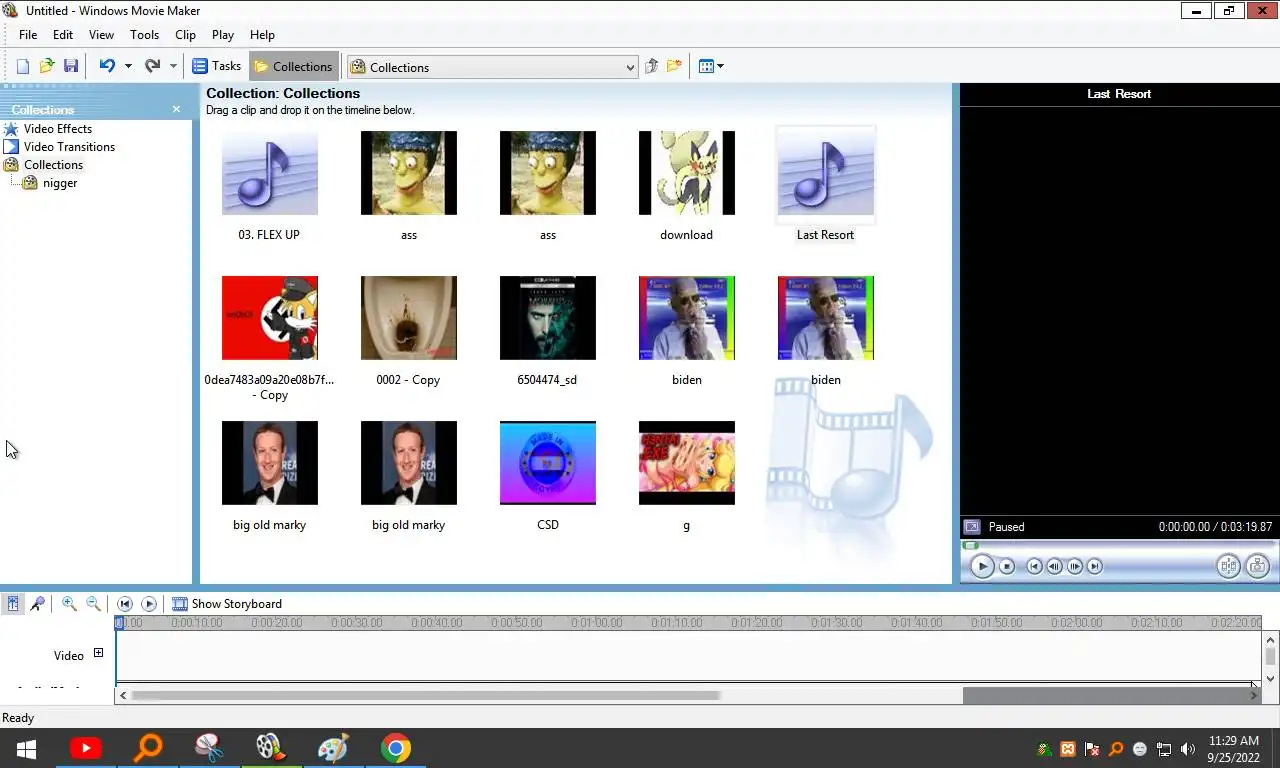1280x768 pixels.
Task: Toggle the Tasks pane button
Action: (216, 66)
